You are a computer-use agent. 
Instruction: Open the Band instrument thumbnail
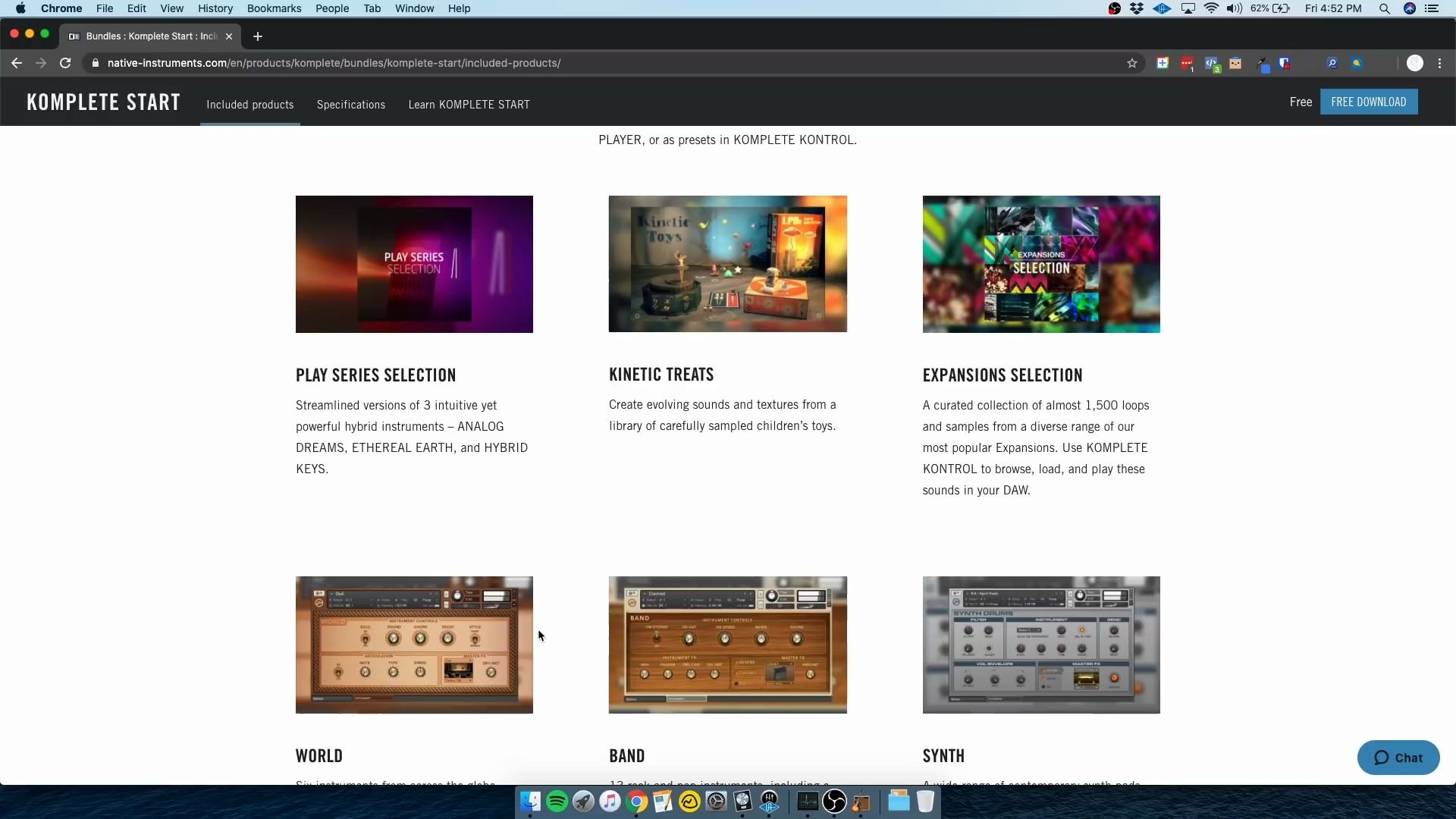[728, 645]
